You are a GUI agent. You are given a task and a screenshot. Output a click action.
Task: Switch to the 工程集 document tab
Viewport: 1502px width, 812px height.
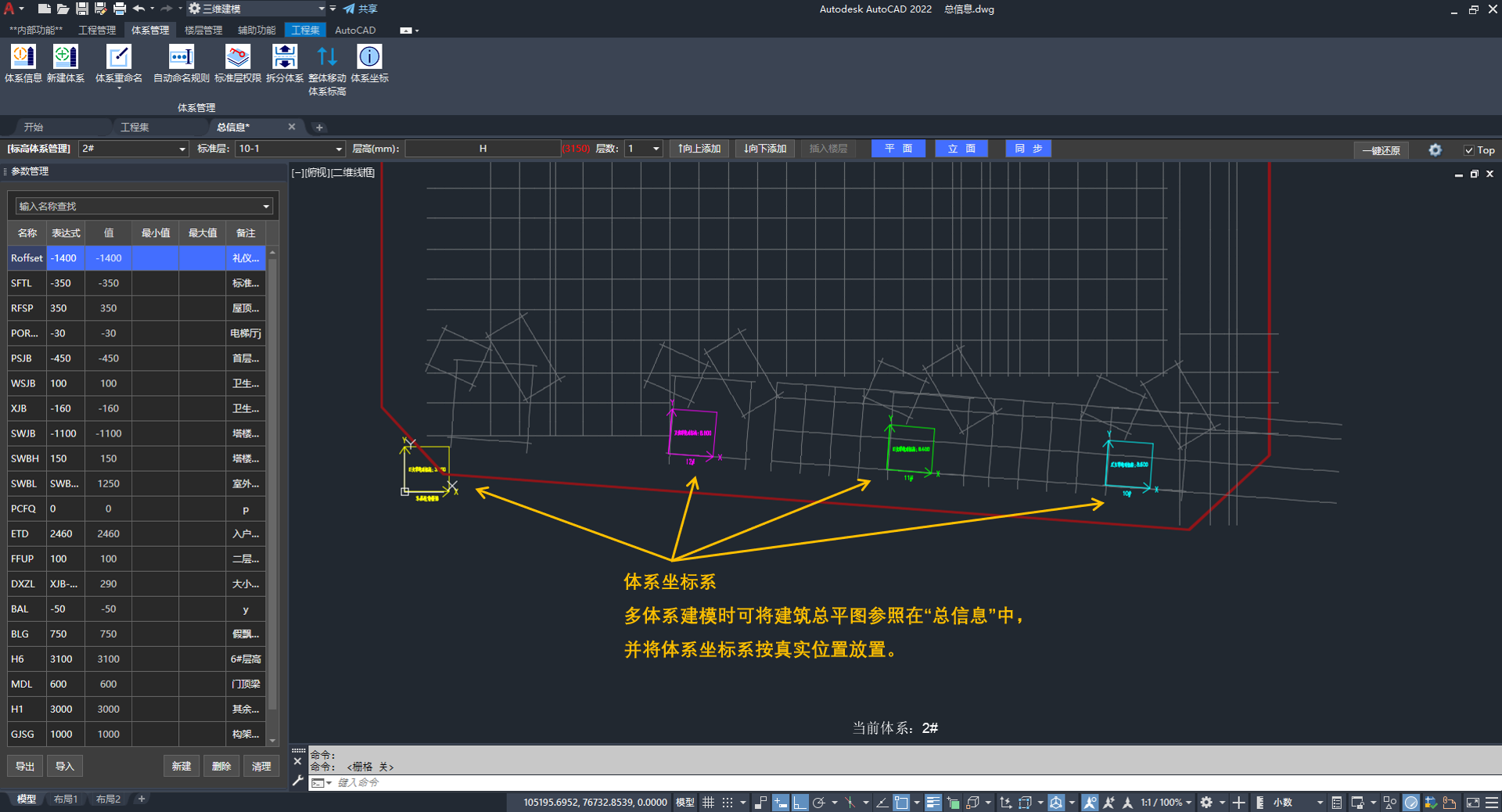pos(135,127)
